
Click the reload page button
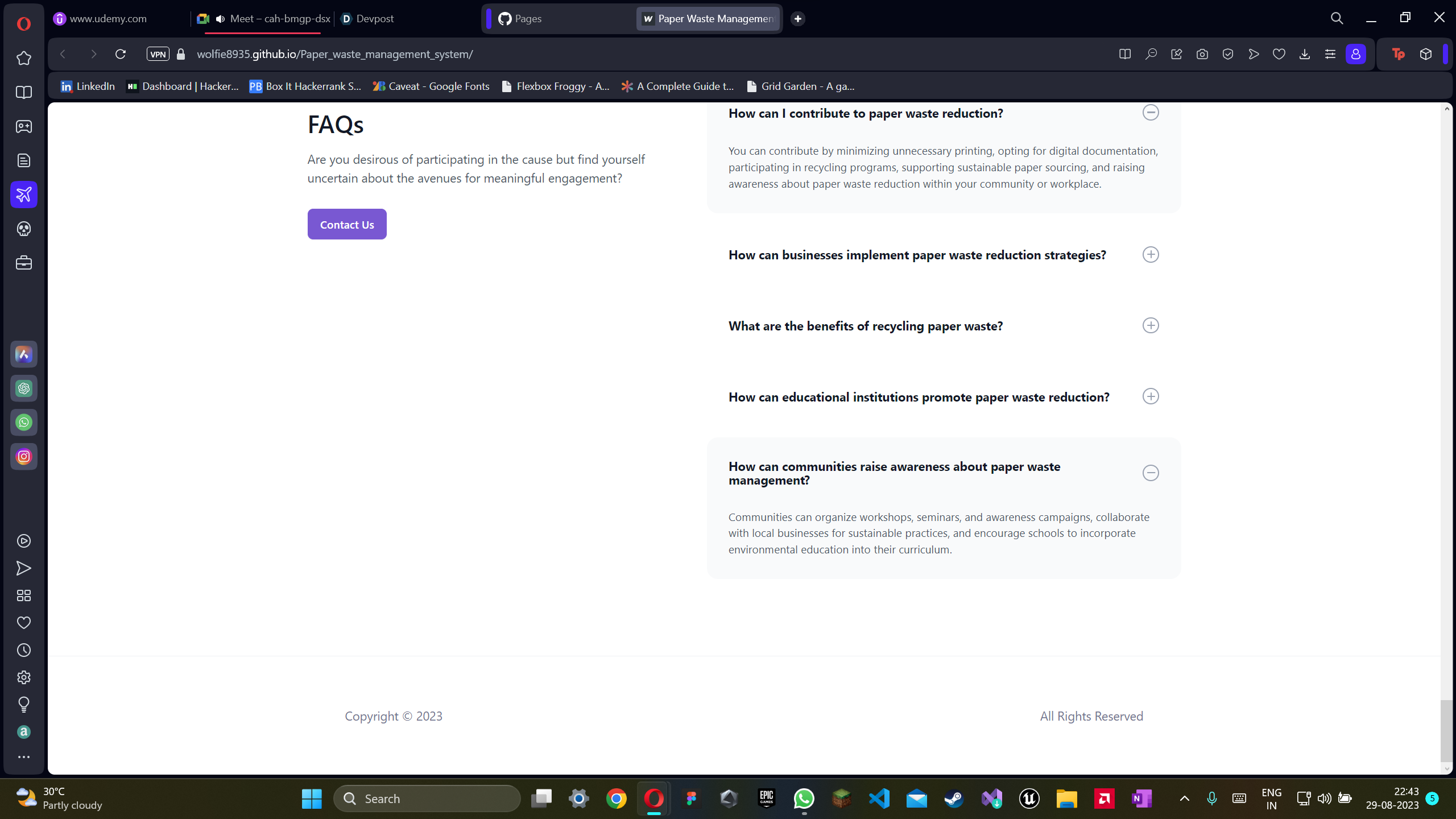click(121, 54)
